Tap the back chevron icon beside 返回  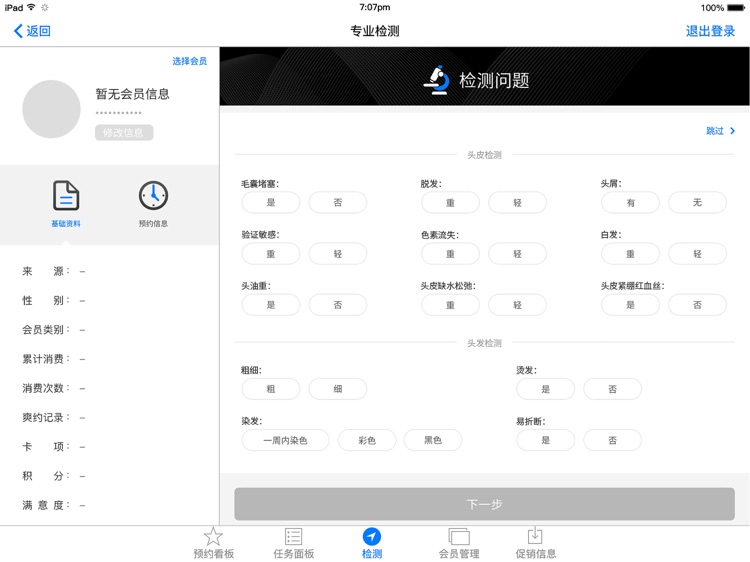(x=18, y=31)
